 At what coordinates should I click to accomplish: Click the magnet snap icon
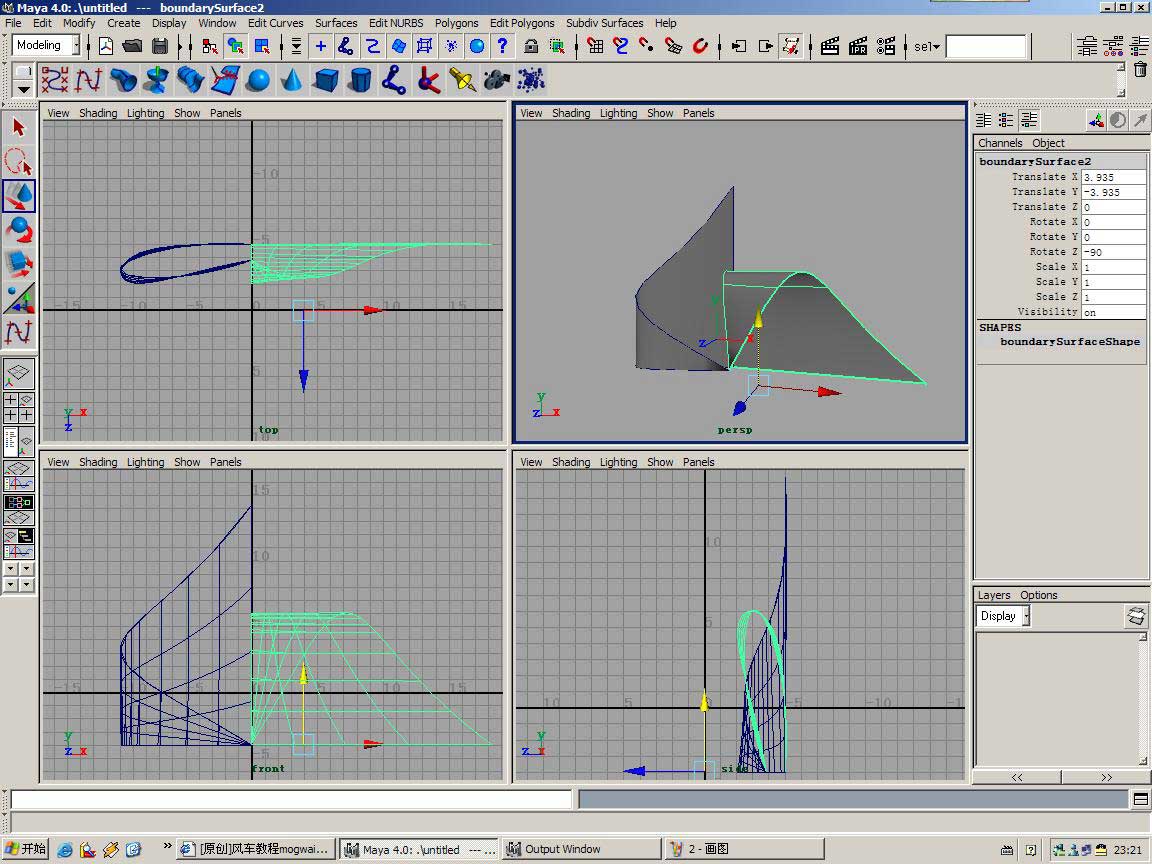[x=700, y=46]
